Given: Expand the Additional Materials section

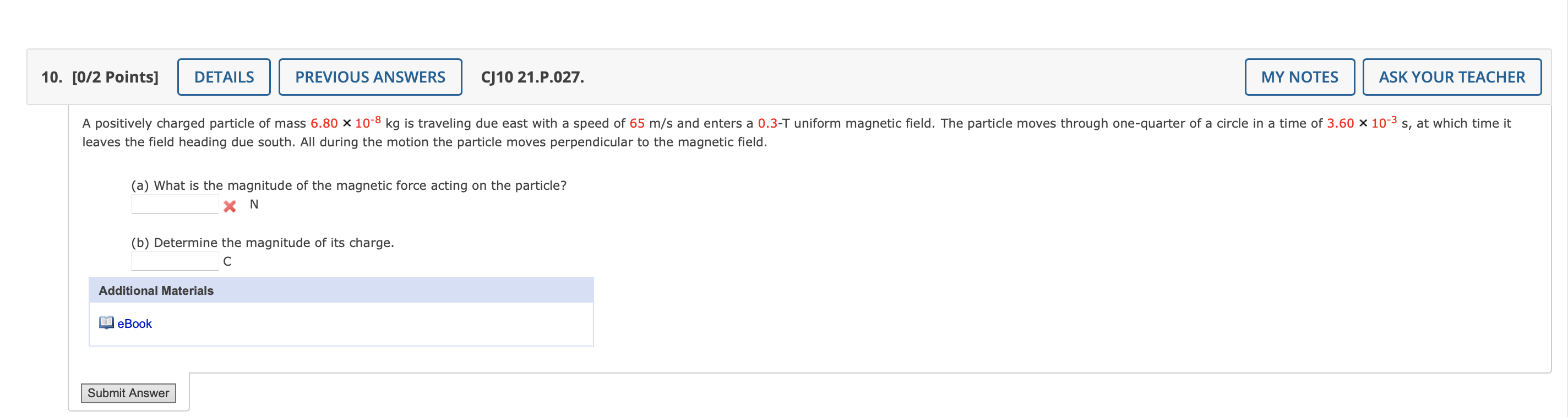Looking at the screenshot, I should 156,290.
